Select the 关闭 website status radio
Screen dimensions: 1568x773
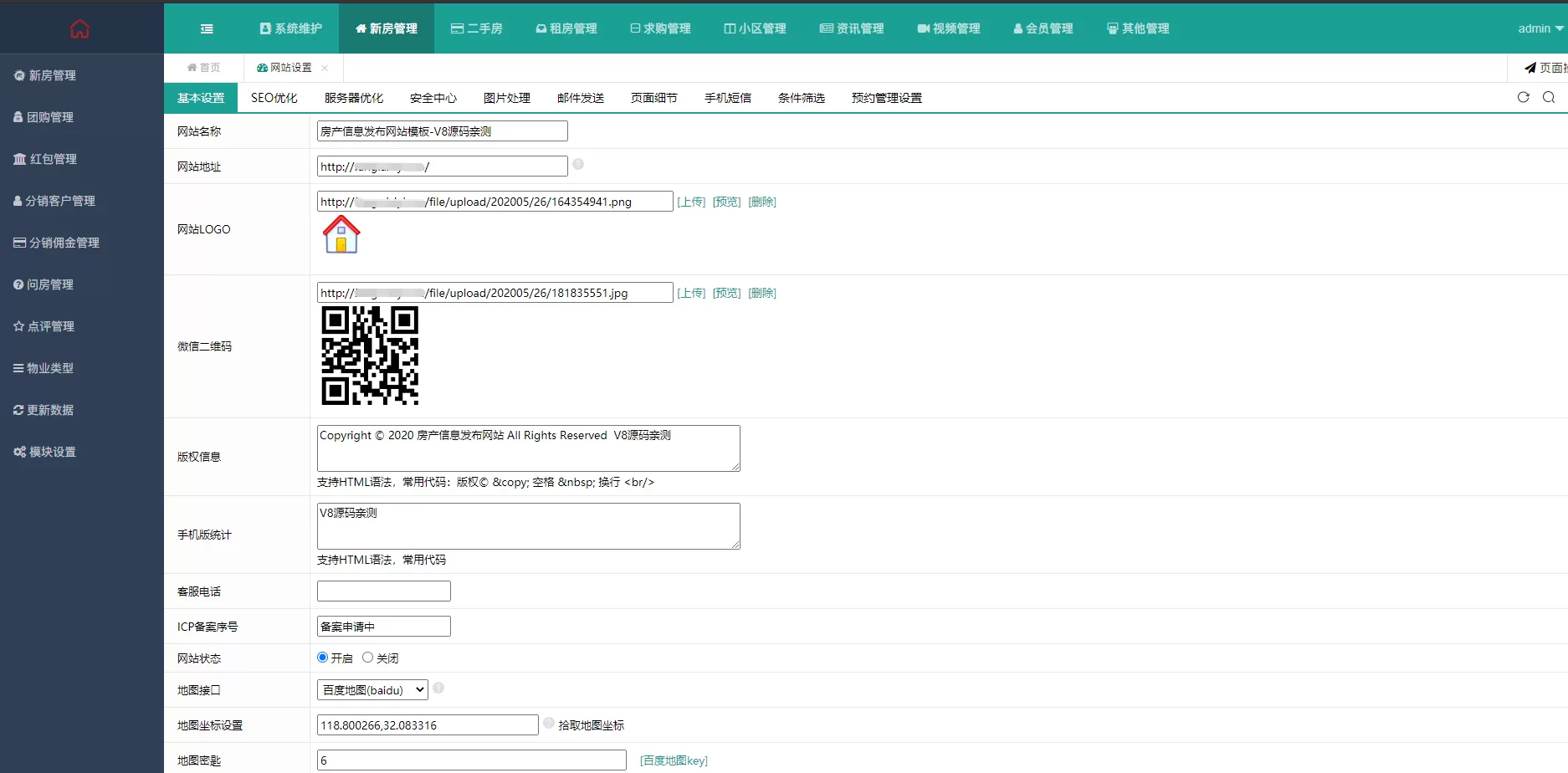pyautogui.click(x=367, y=658)
